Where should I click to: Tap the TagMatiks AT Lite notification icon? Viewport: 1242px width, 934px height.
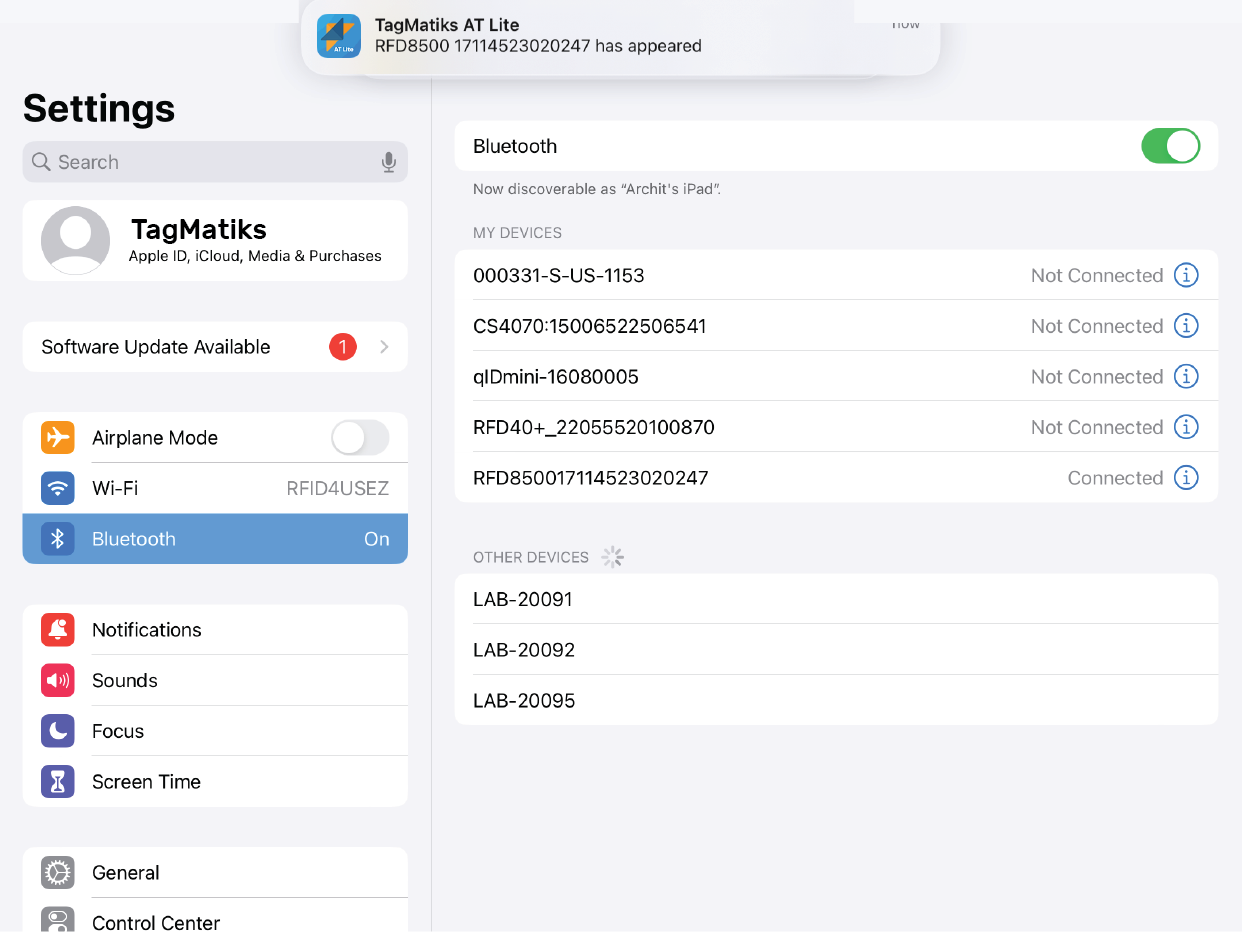(339, 36)
